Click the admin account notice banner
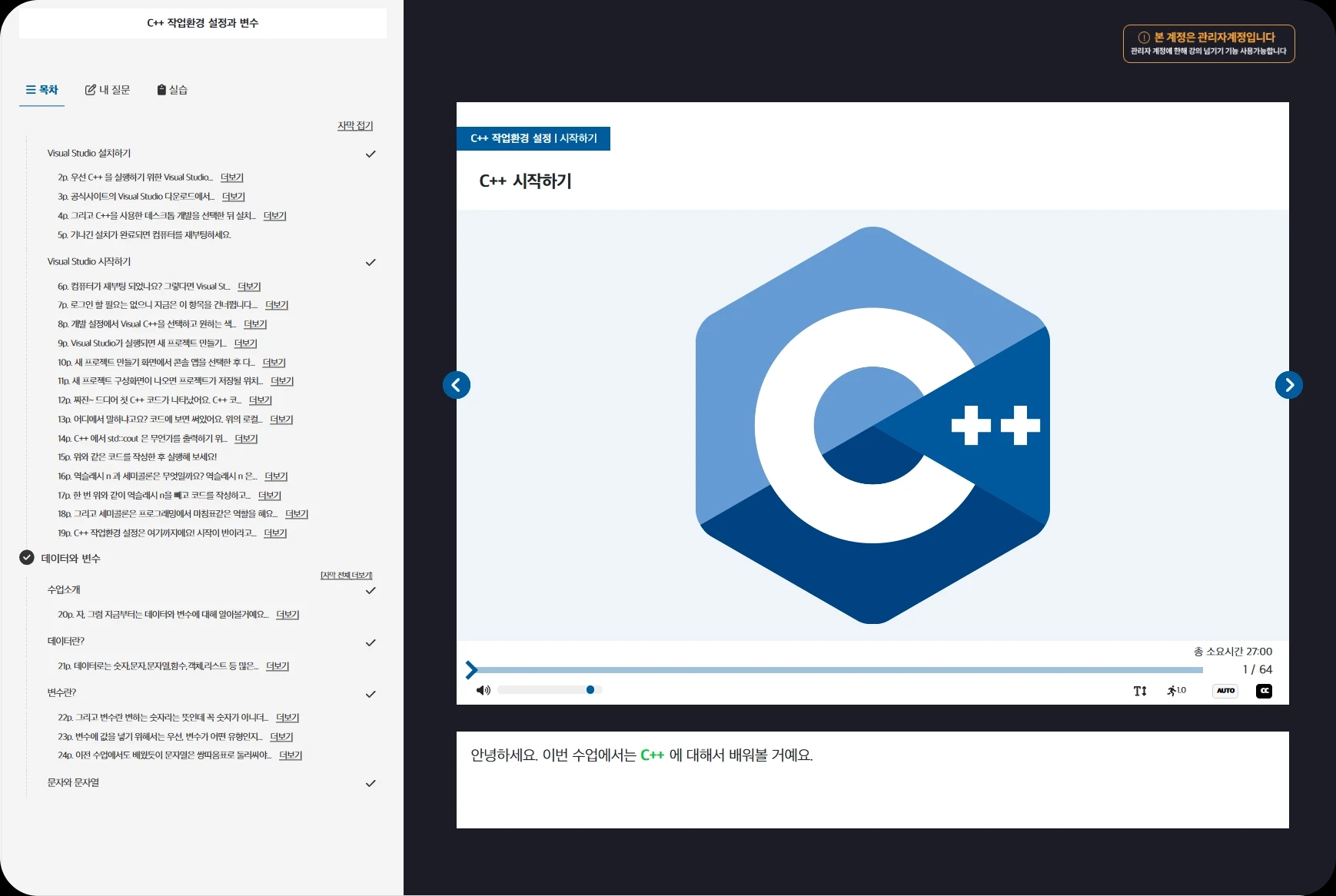This screenshot has width=1336, height=896. click(1208, 44)
